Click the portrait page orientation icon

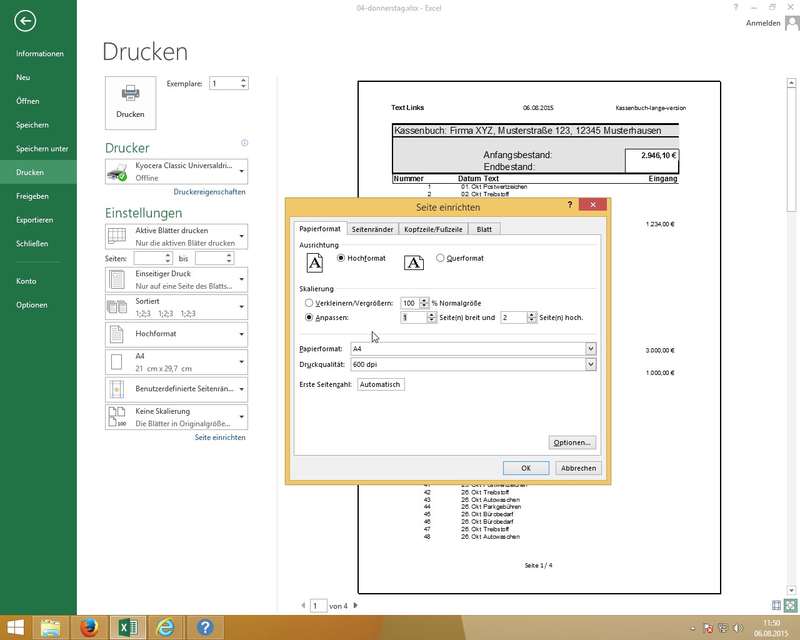pyautogui.click(x=314, y=262)
